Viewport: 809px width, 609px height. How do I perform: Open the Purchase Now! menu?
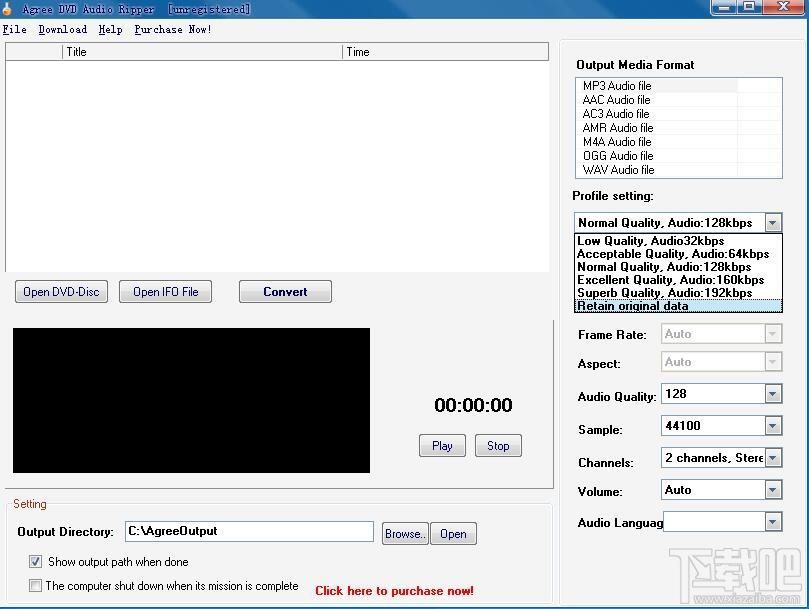[173, 29]
